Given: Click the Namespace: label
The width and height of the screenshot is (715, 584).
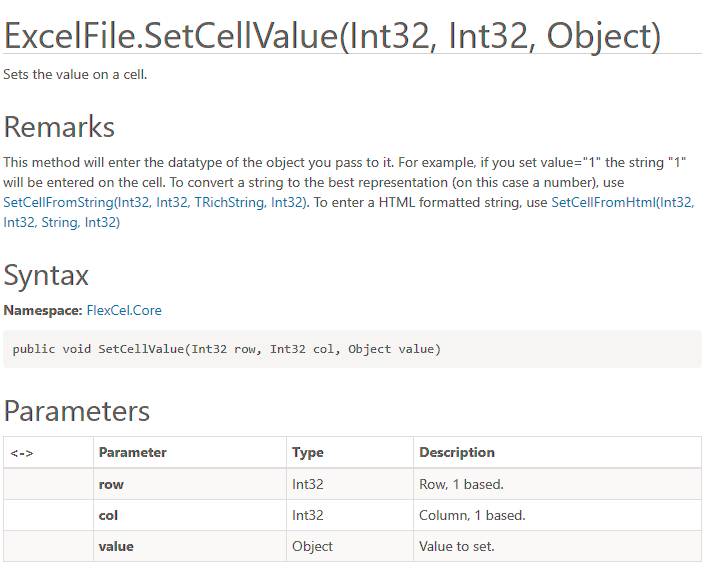Looking at the screenshot, I should click(43, 310).
